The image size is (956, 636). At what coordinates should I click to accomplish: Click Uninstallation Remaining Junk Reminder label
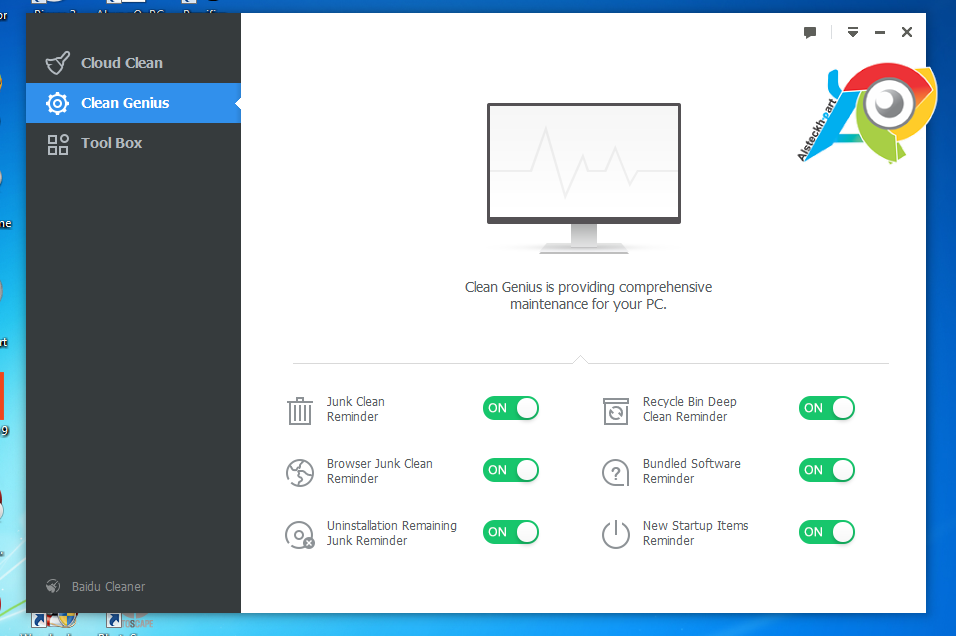coord(391,533)
